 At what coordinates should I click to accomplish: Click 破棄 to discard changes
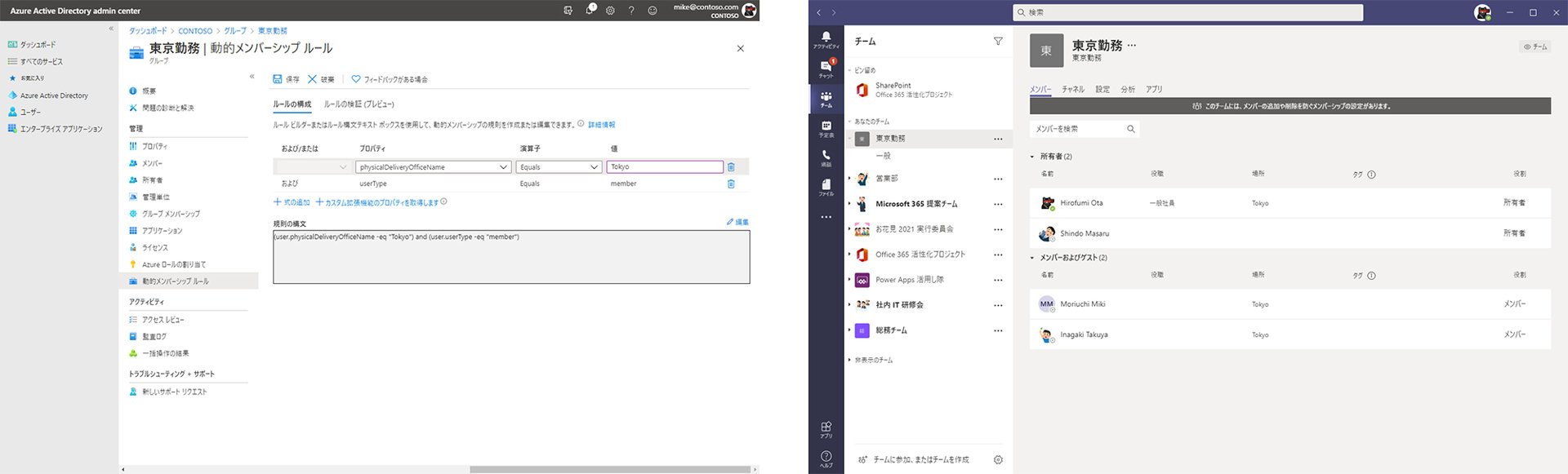321,79
